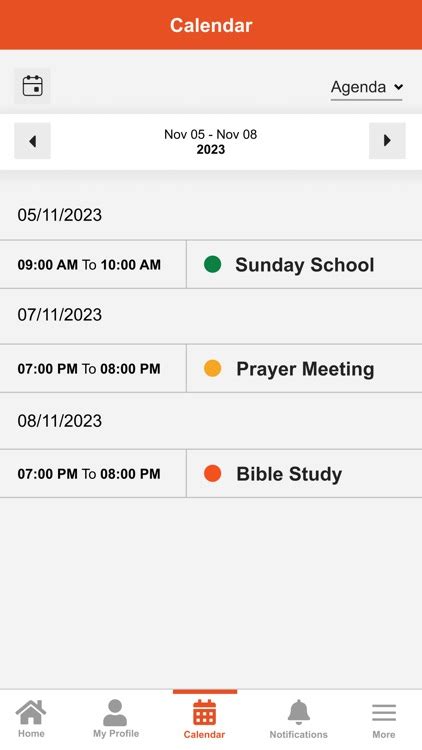Click the orange dot beside Bible Study

(x=212, y=474)
